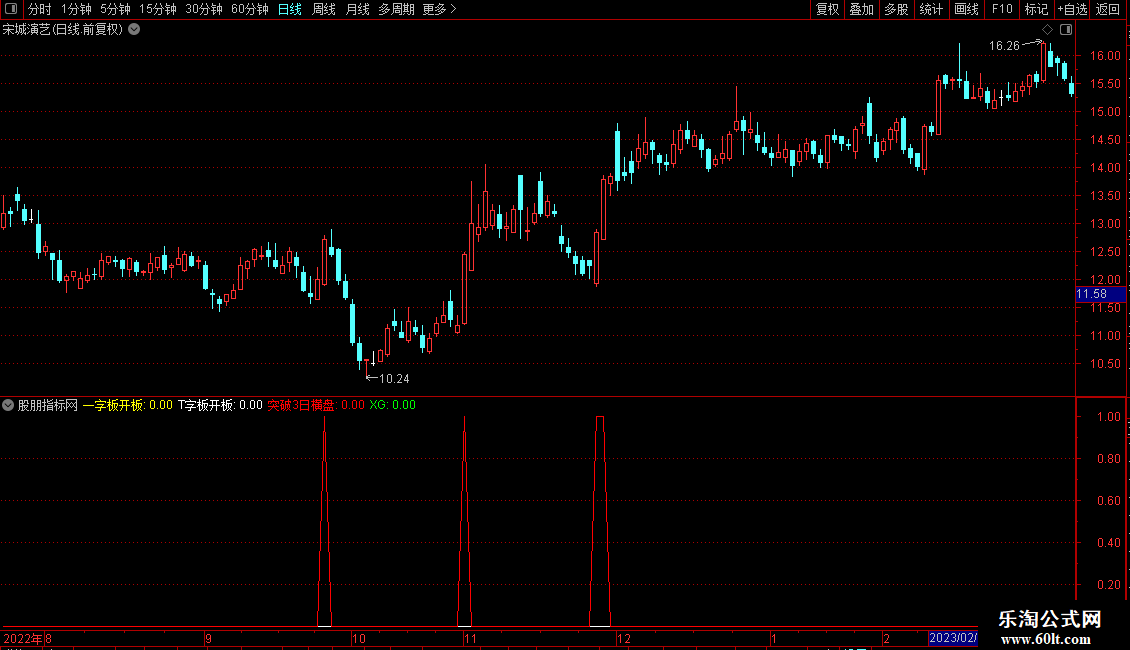The height and width of the screenshot is (650, 1130).
Task: Click the 16.26 high price label
Action: [x=1004, y=45]
